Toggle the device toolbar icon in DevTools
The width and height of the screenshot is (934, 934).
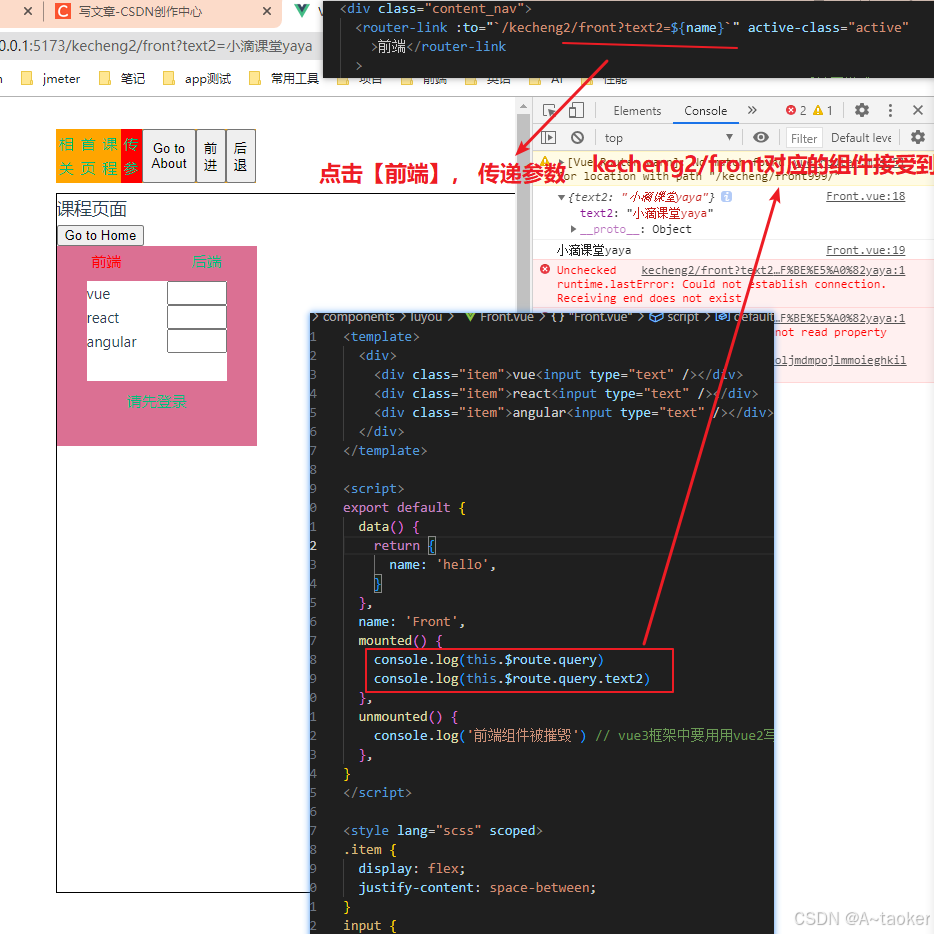tap(577, 110)
